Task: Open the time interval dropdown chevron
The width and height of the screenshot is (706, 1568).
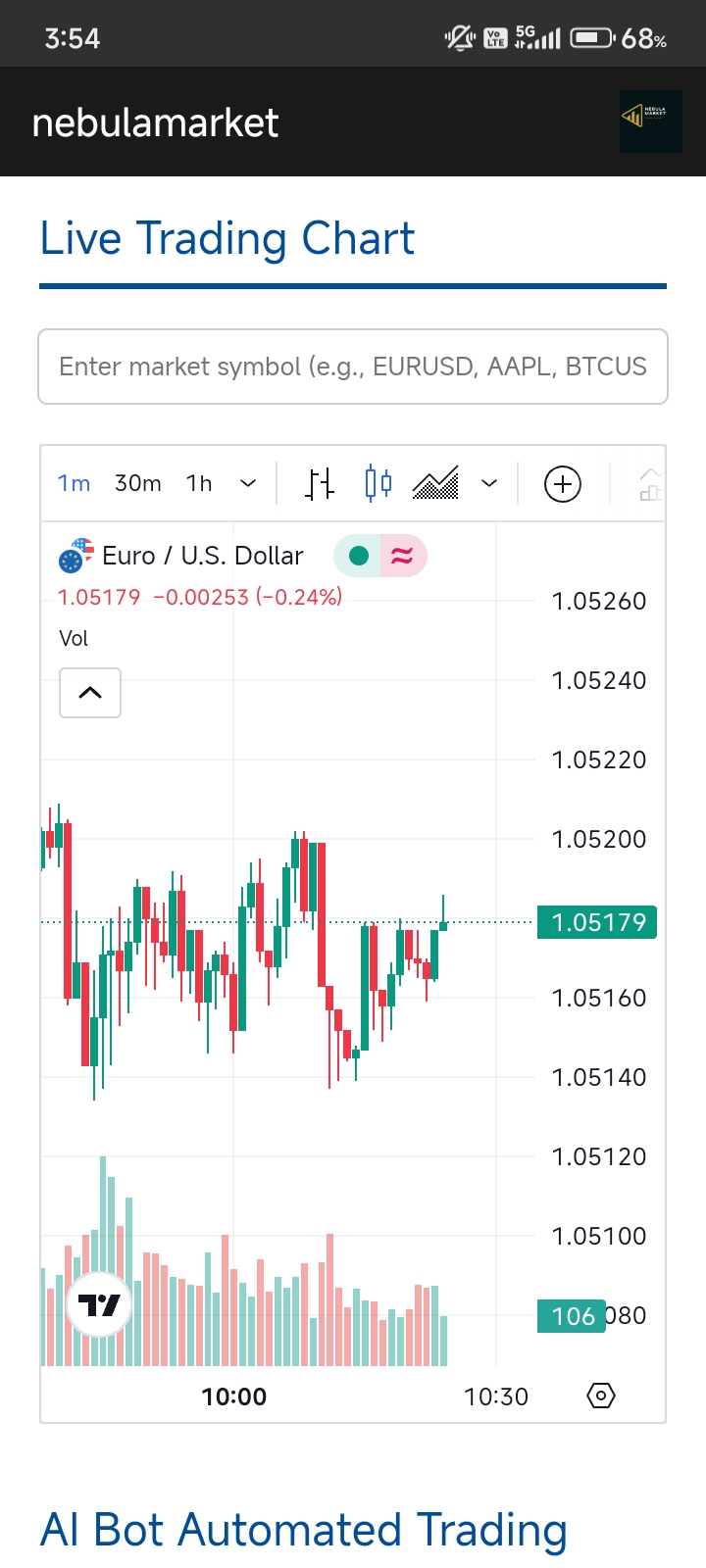Action: (248, 484)
